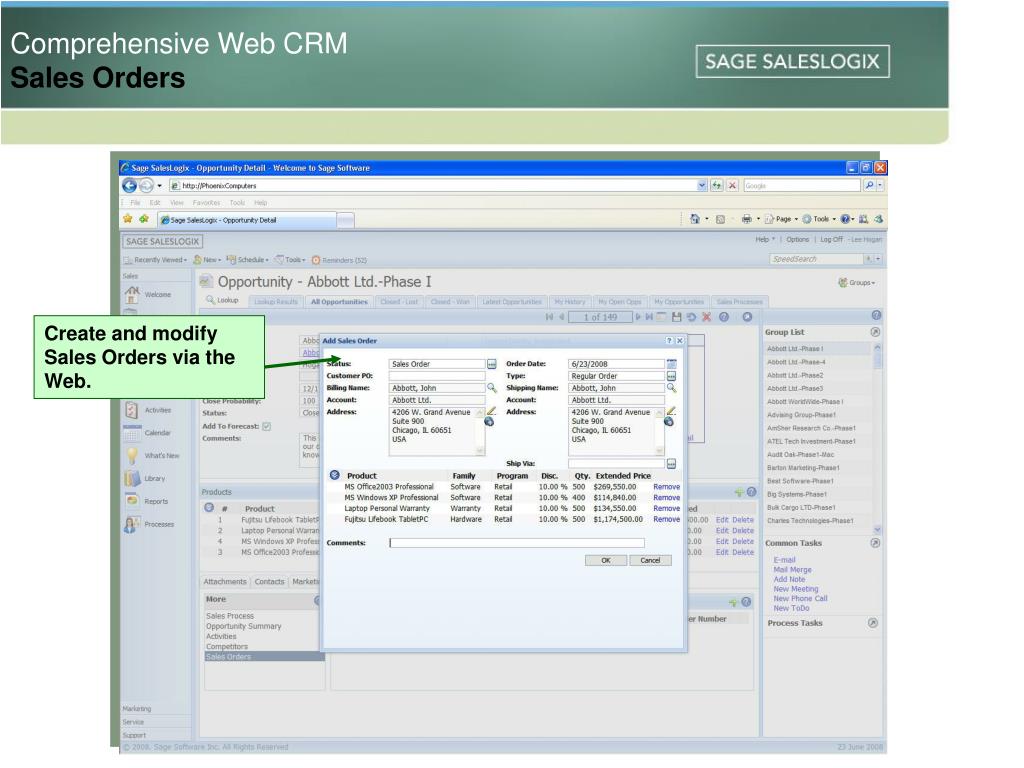Open the browser Home icon
Image resolution: width=1024 pixels, height=768 pixels.
point(695,219)
